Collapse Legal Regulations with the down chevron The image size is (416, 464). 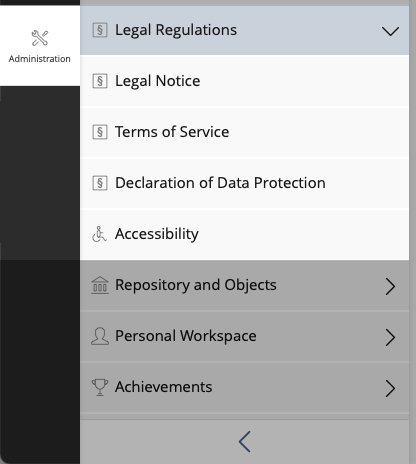[x=390, y=31]
